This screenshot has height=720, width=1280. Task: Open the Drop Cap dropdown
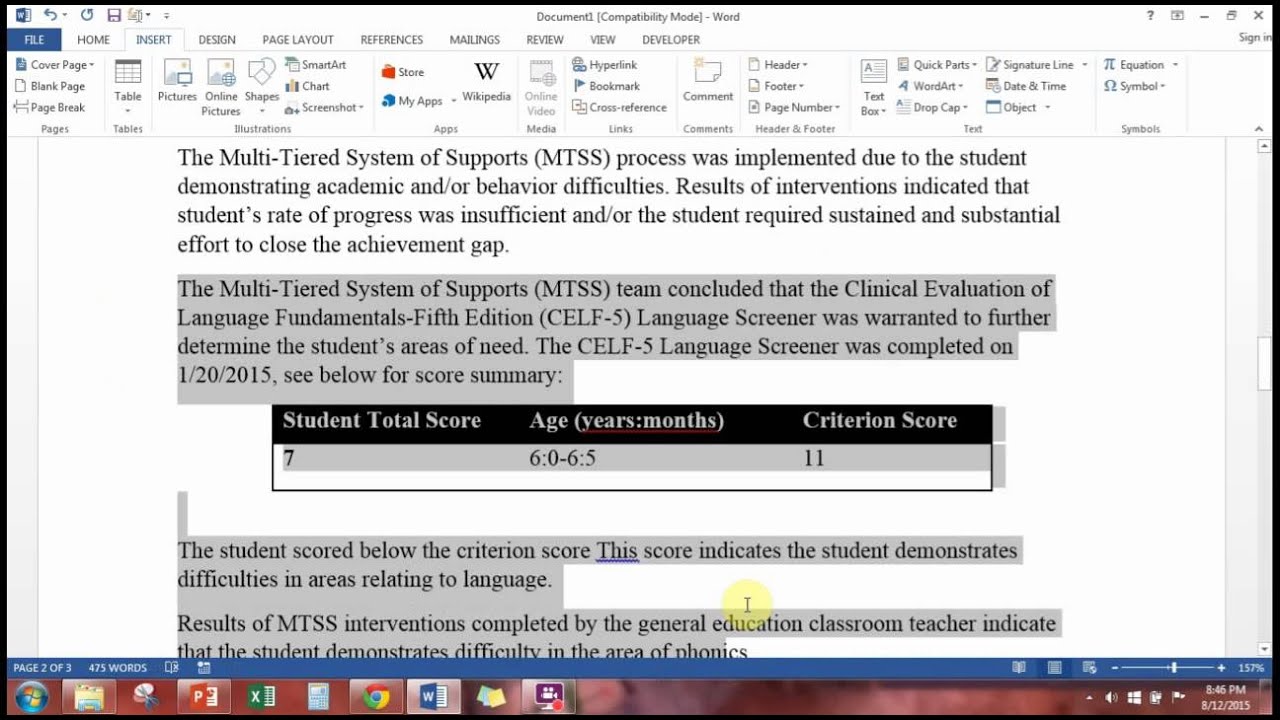pyautogui.click(x=932, y=107)
